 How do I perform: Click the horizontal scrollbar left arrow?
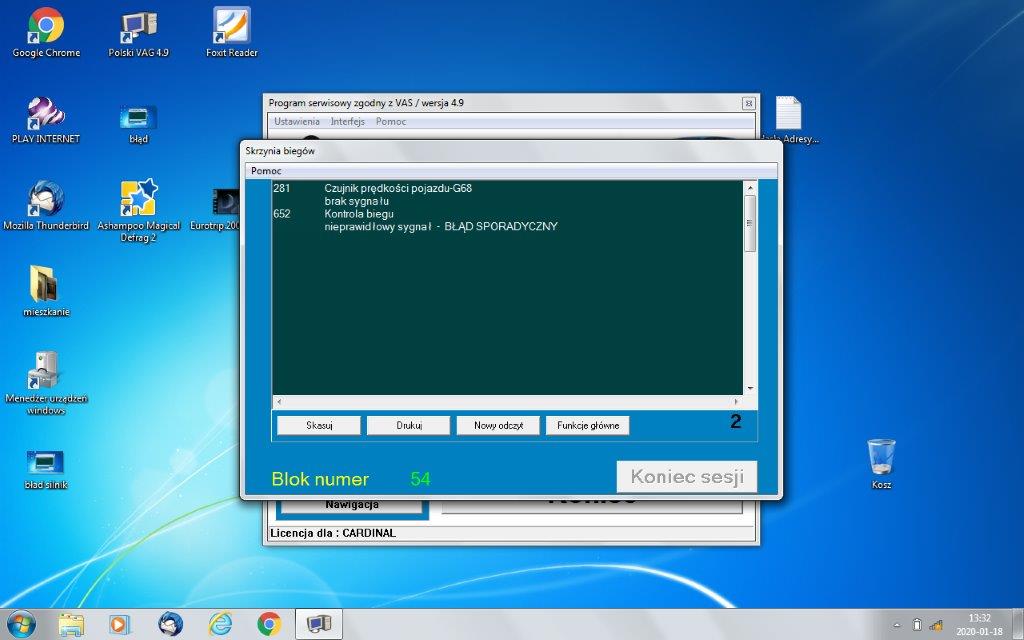(x=278, y=401)
